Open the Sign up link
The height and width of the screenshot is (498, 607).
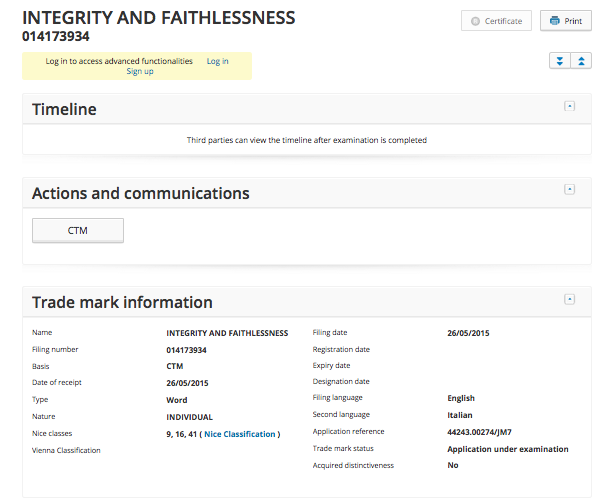point(140,71)
